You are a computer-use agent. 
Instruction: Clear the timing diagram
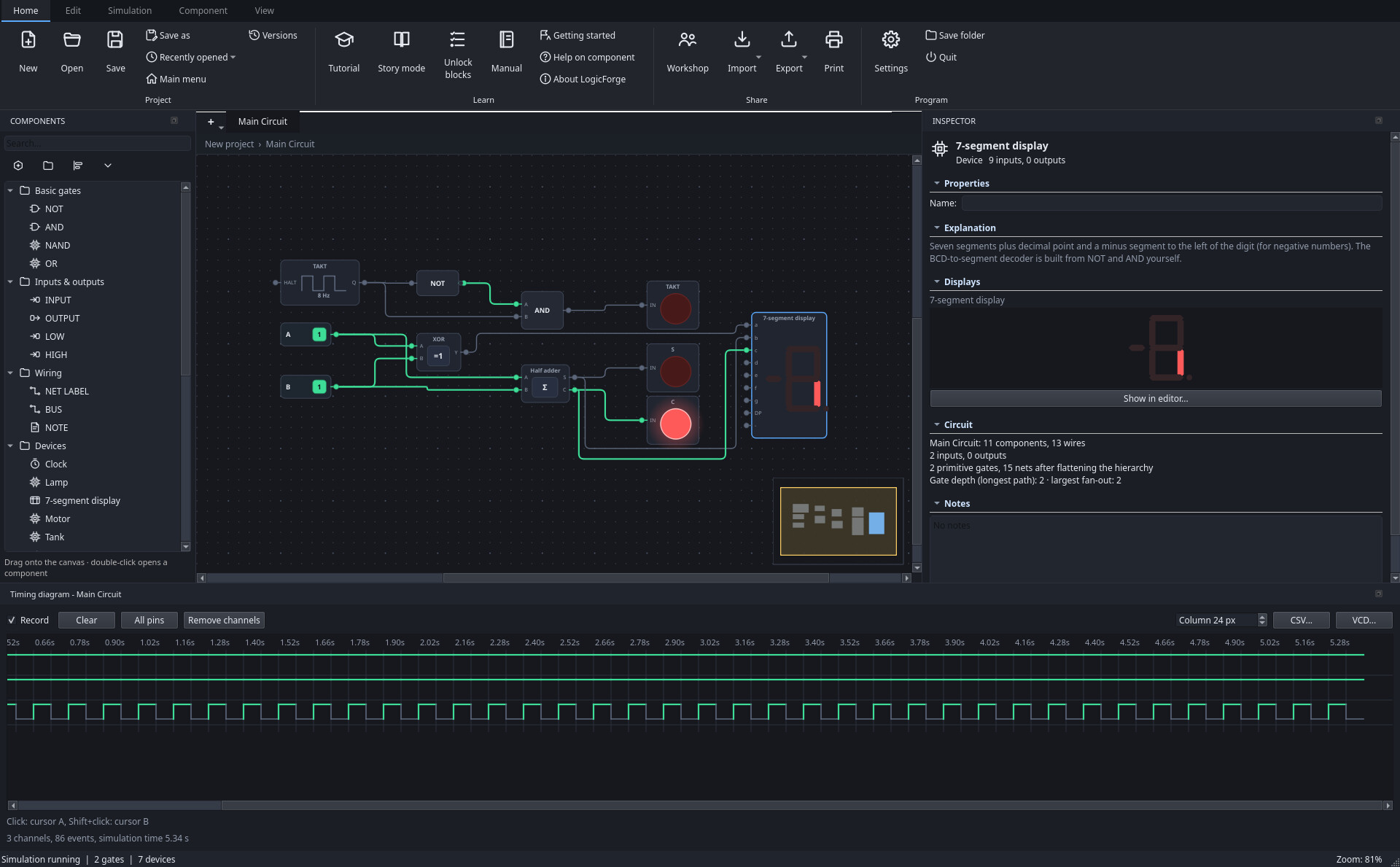pyautogui.click(x=86, y=620)
